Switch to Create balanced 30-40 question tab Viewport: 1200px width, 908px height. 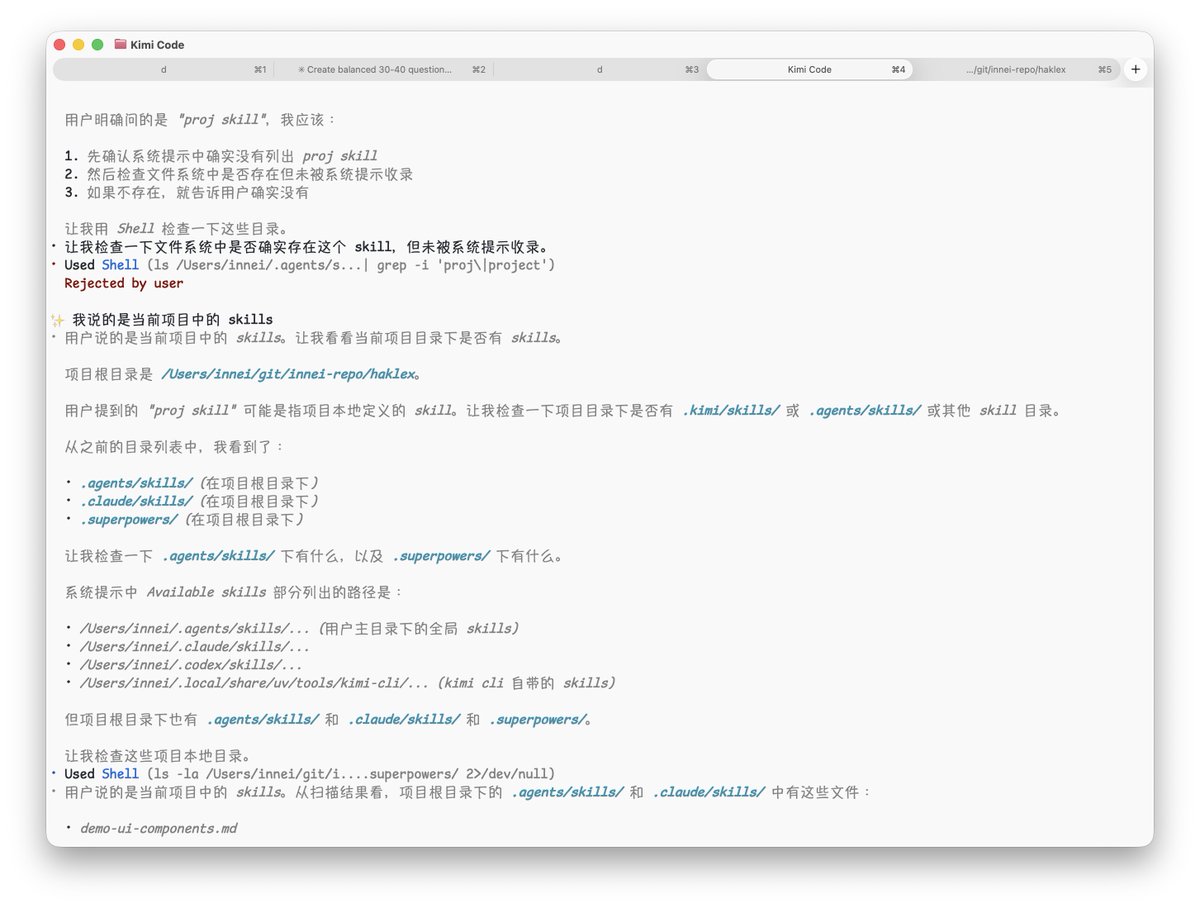384,70
